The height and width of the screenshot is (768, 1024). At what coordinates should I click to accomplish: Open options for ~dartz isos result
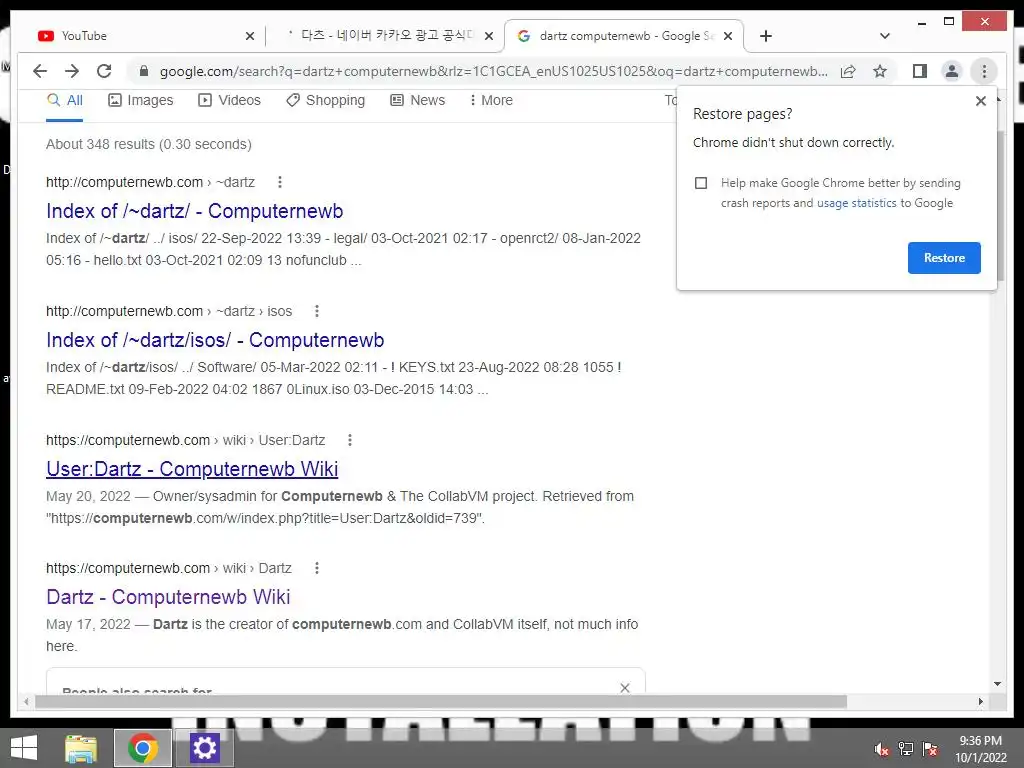[317, 312]
